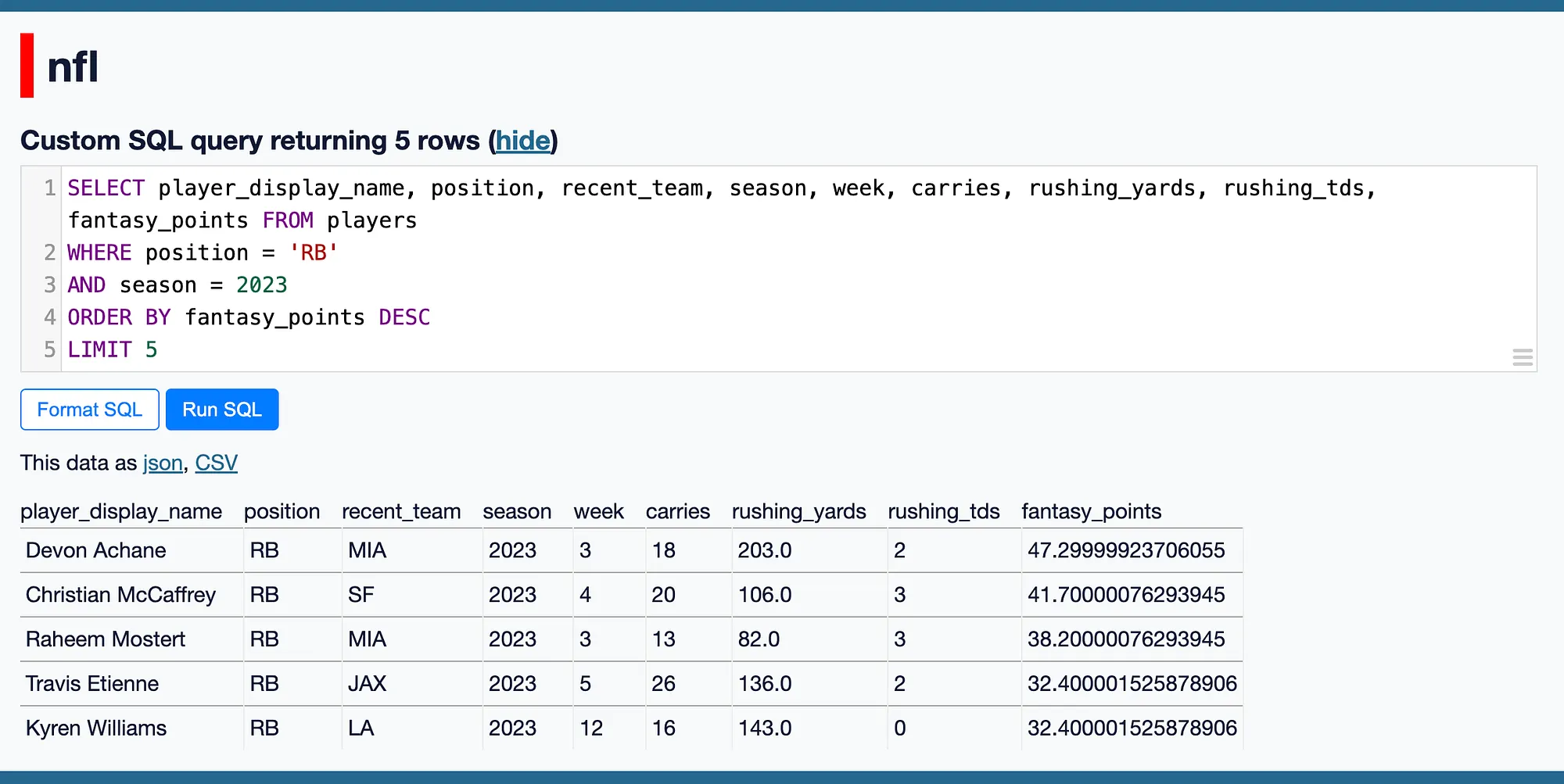Click the season column header
The image size is (1564, 784).
(517, 511)
